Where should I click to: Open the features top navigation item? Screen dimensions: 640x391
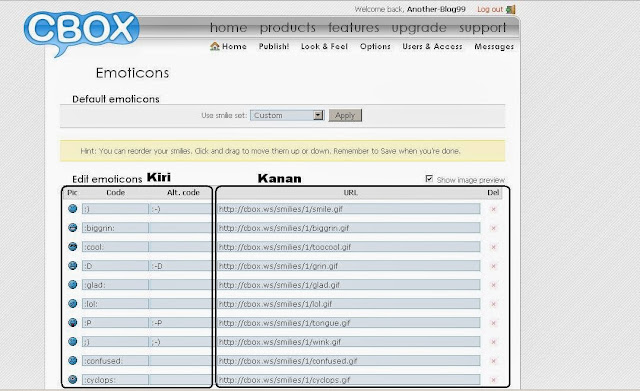353,28
